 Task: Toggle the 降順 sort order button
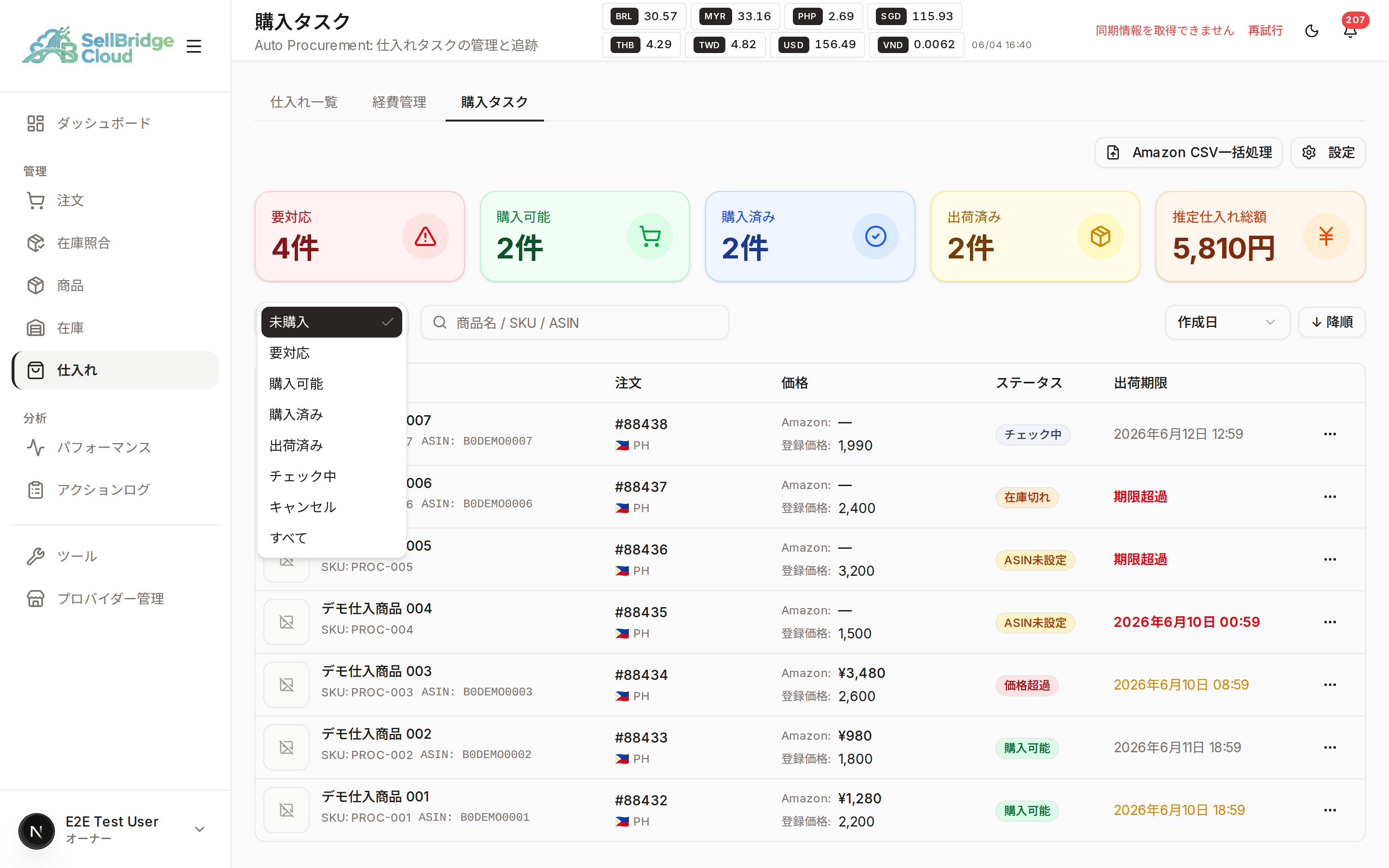(x=1332, y=322)
